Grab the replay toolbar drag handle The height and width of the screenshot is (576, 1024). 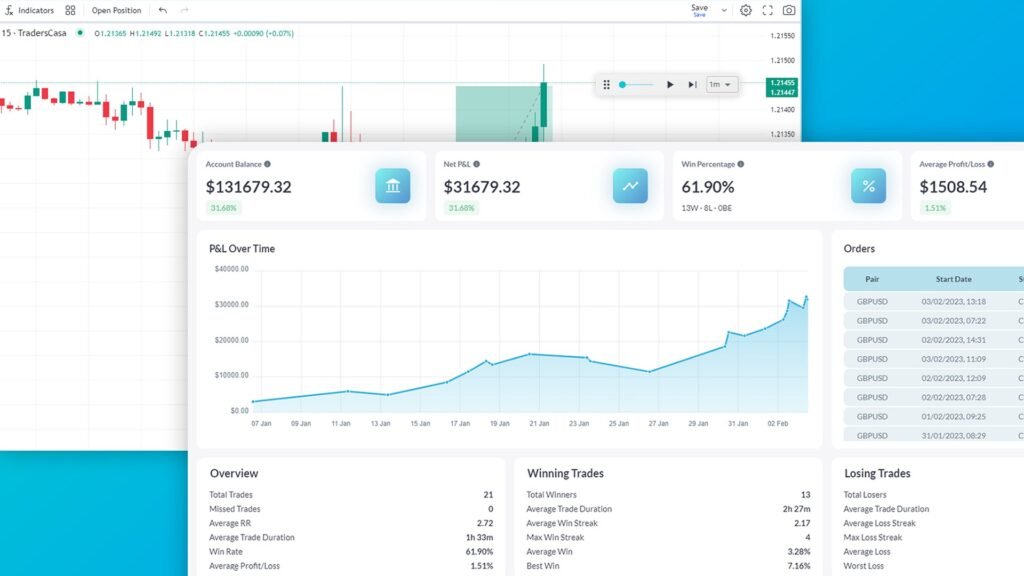(x=606, y=85)
